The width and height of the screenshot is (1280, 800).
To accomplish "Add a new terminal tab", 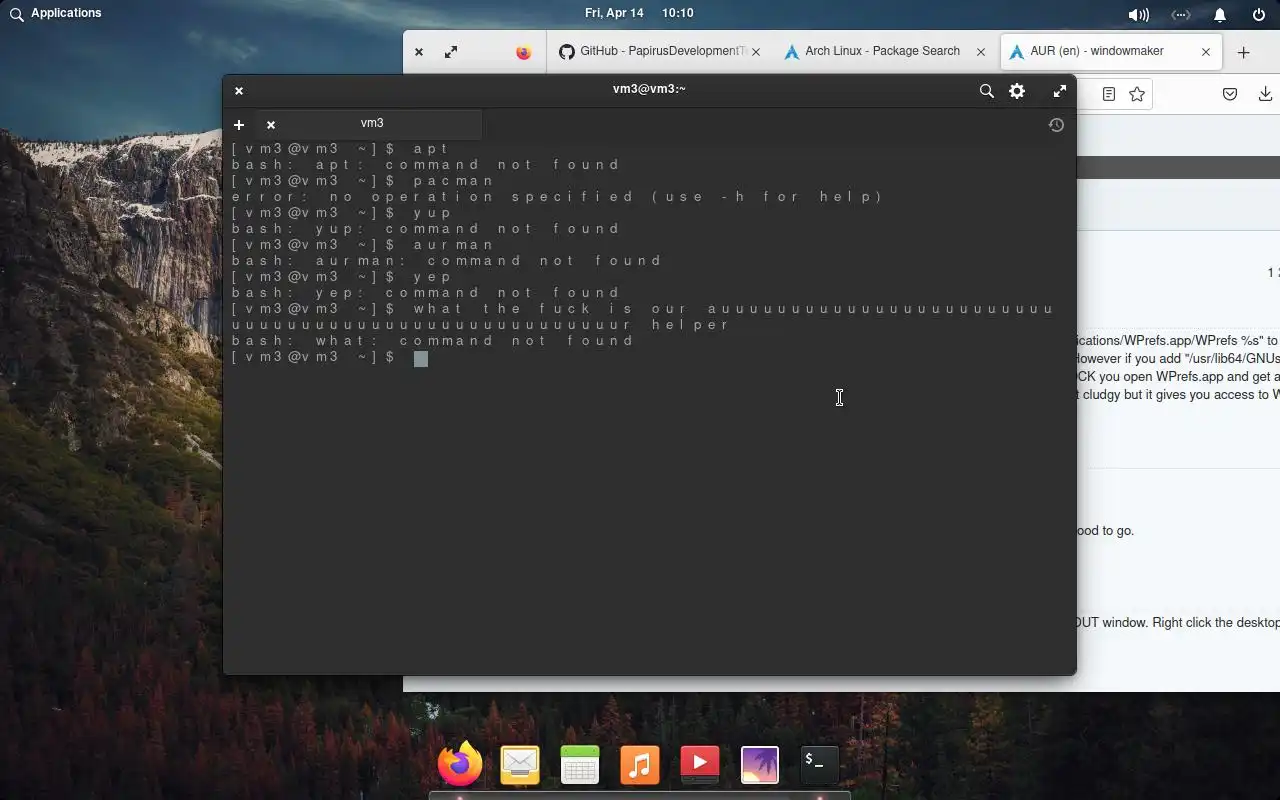I will click(239, 125).
